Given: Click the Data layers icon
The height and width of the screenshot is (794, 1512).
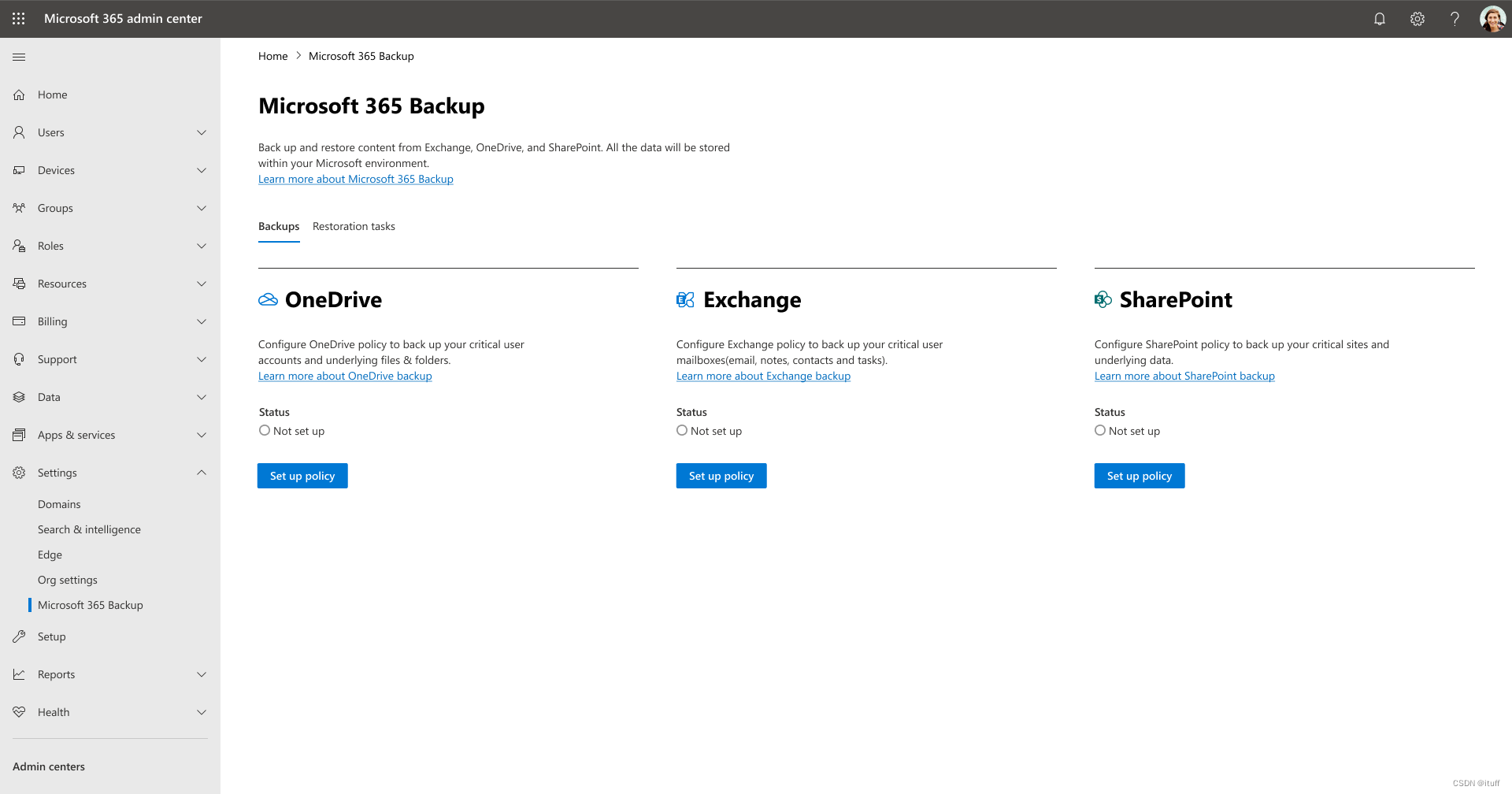Looking at the screenshot, I should click(x=19, y=397).
